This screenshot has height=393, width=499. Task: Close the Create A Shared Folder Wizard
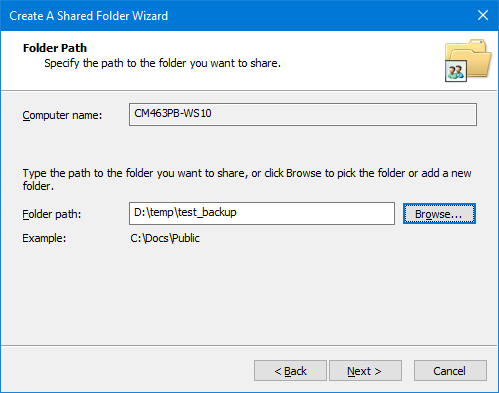pyautogui.click(x=483, y=15)
